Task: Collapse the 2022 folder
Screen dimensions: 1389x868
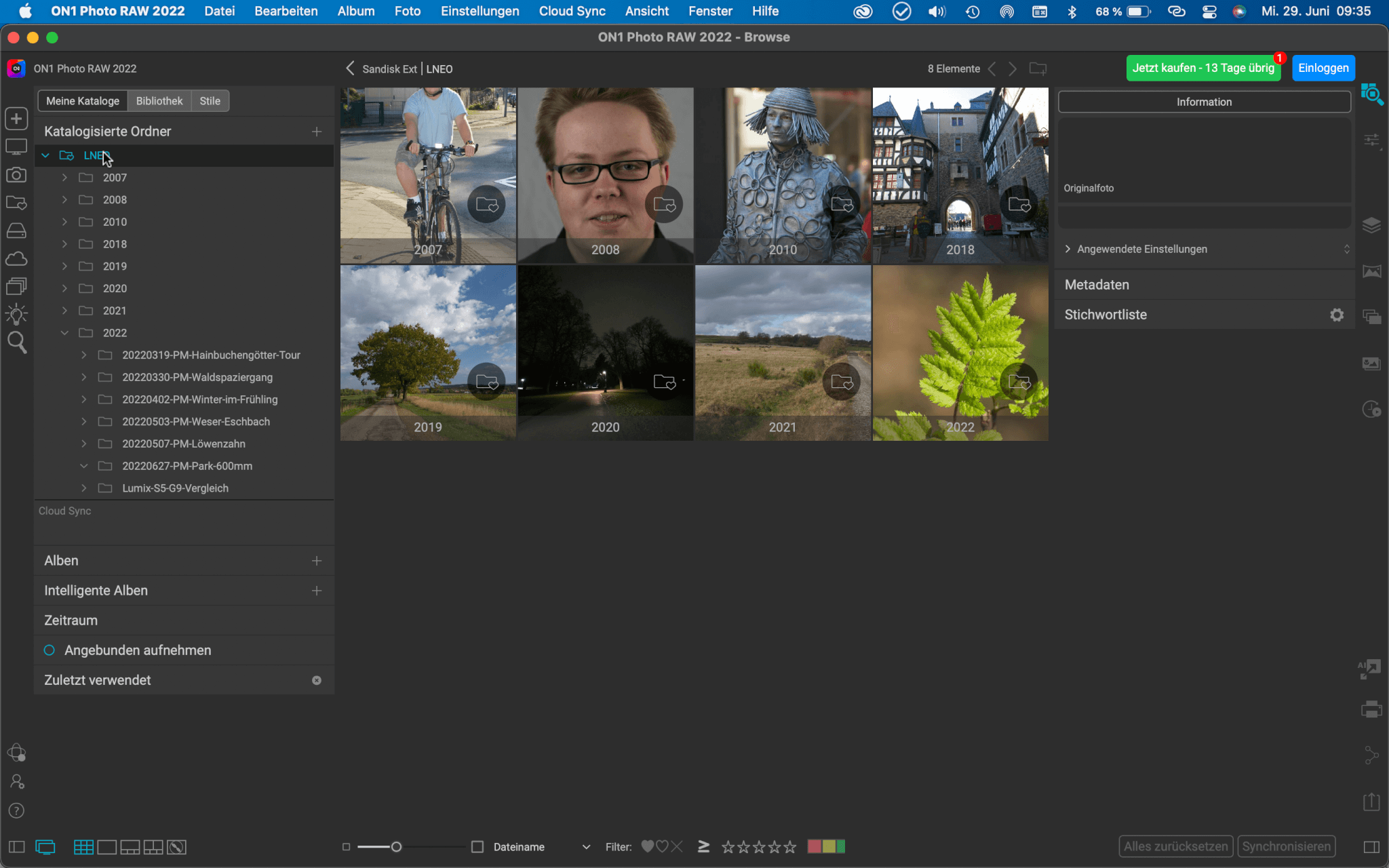Action: [x=64, y=333]
